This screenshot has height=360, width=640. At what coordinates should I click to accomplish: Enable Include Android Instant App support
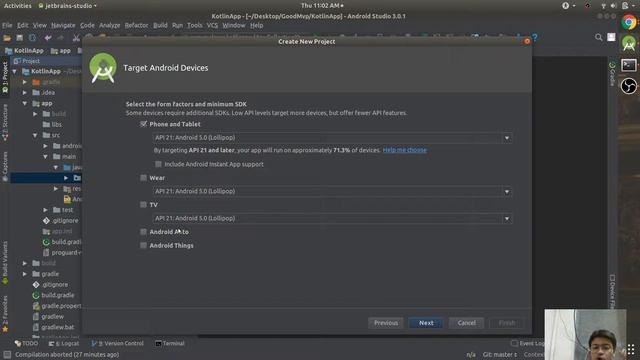(158, 164)
